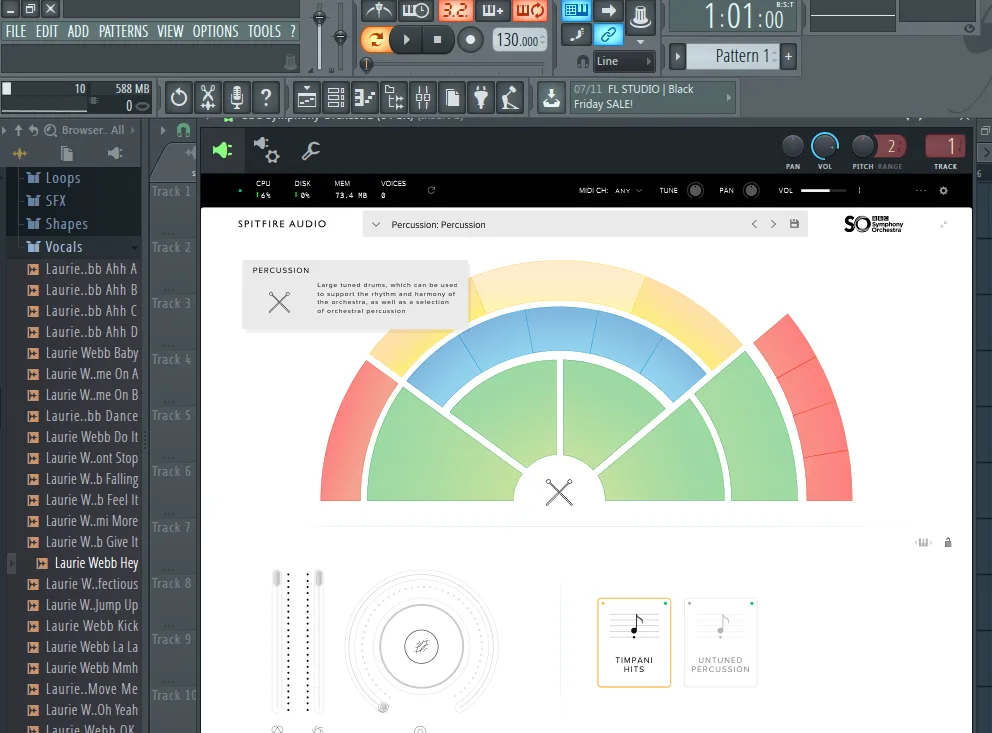The image size is (992, 733).
Task: Open the FL STUDIO Black Friday SALE news
Action: tap(652, 97)
